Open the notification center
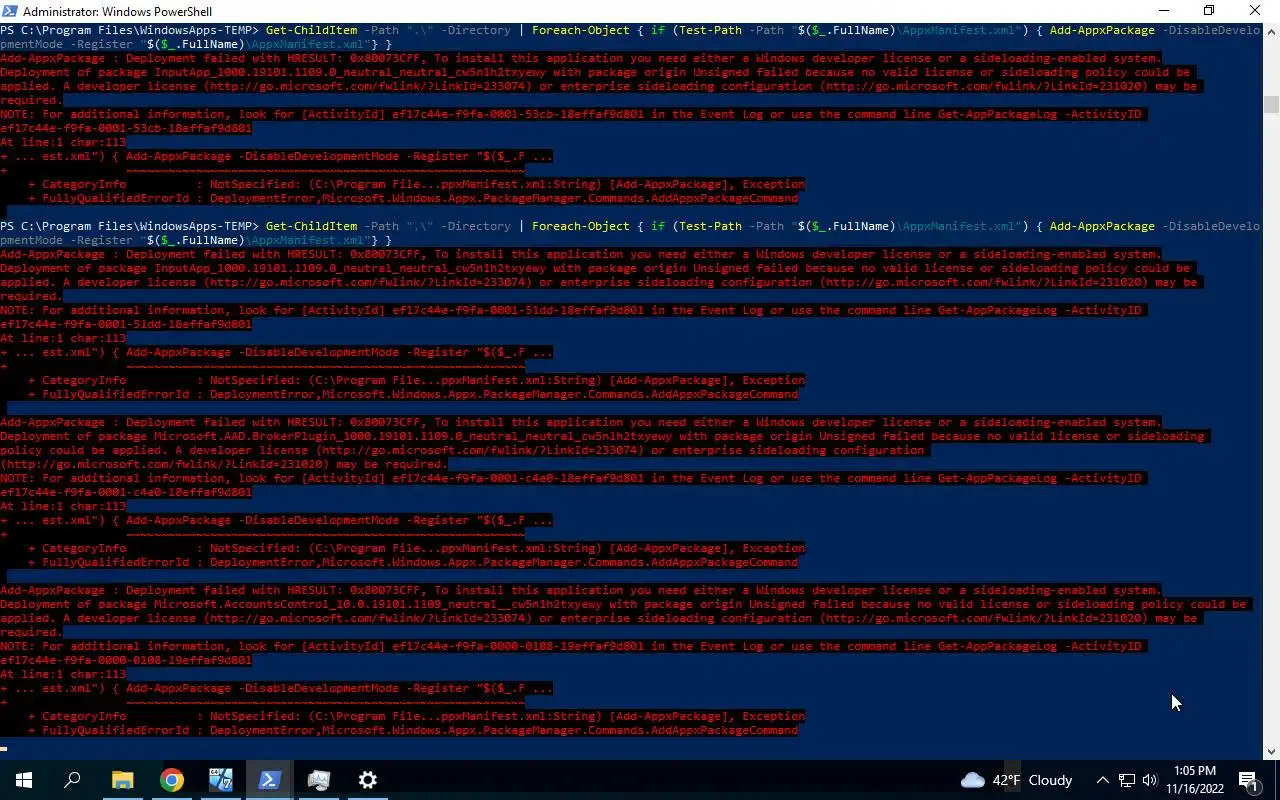The width and height of the screenshot is (1280, 800). (x=1249, y=780)
